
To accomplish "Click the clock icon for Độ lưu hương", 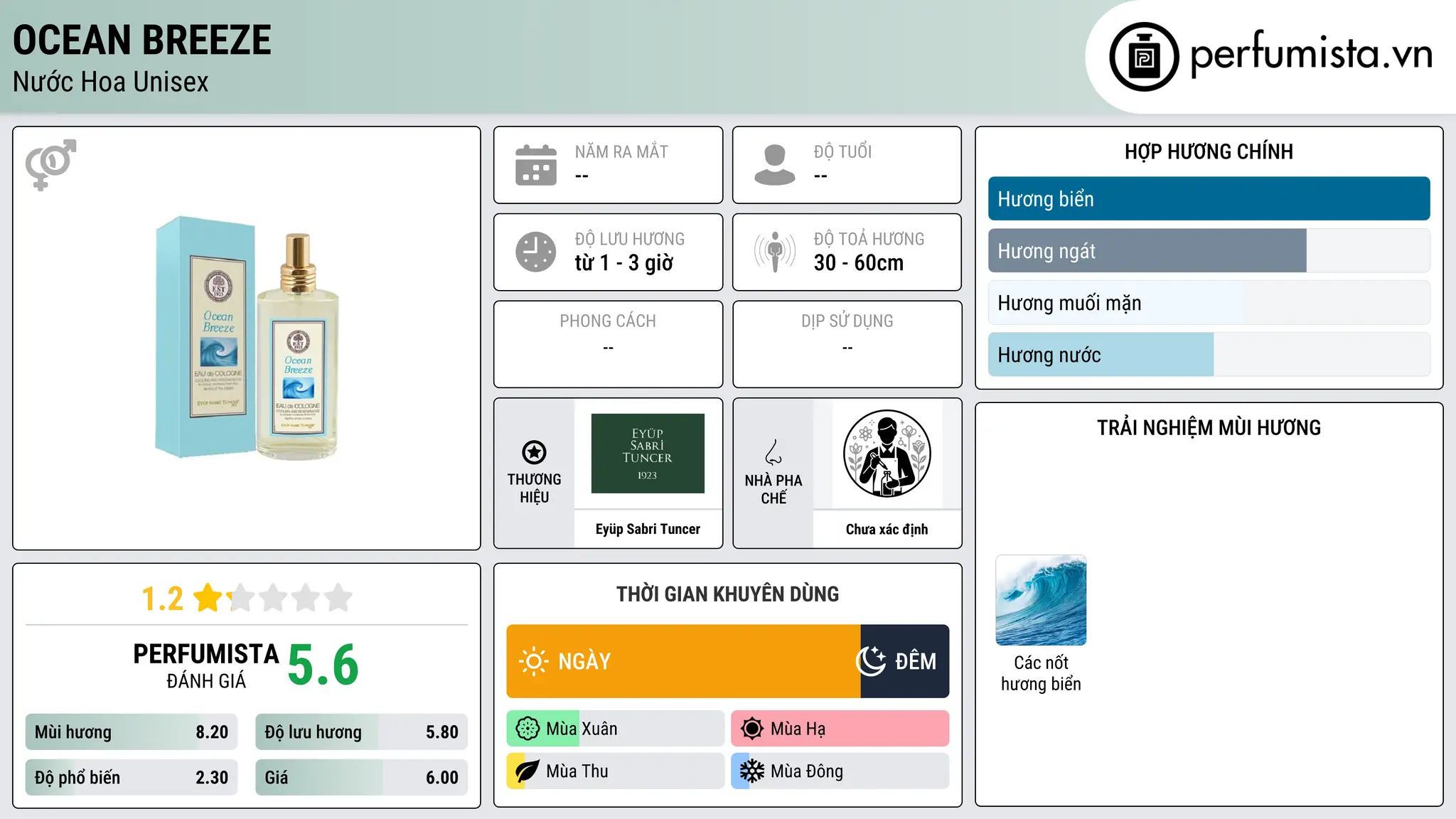I will coord(536,252).
